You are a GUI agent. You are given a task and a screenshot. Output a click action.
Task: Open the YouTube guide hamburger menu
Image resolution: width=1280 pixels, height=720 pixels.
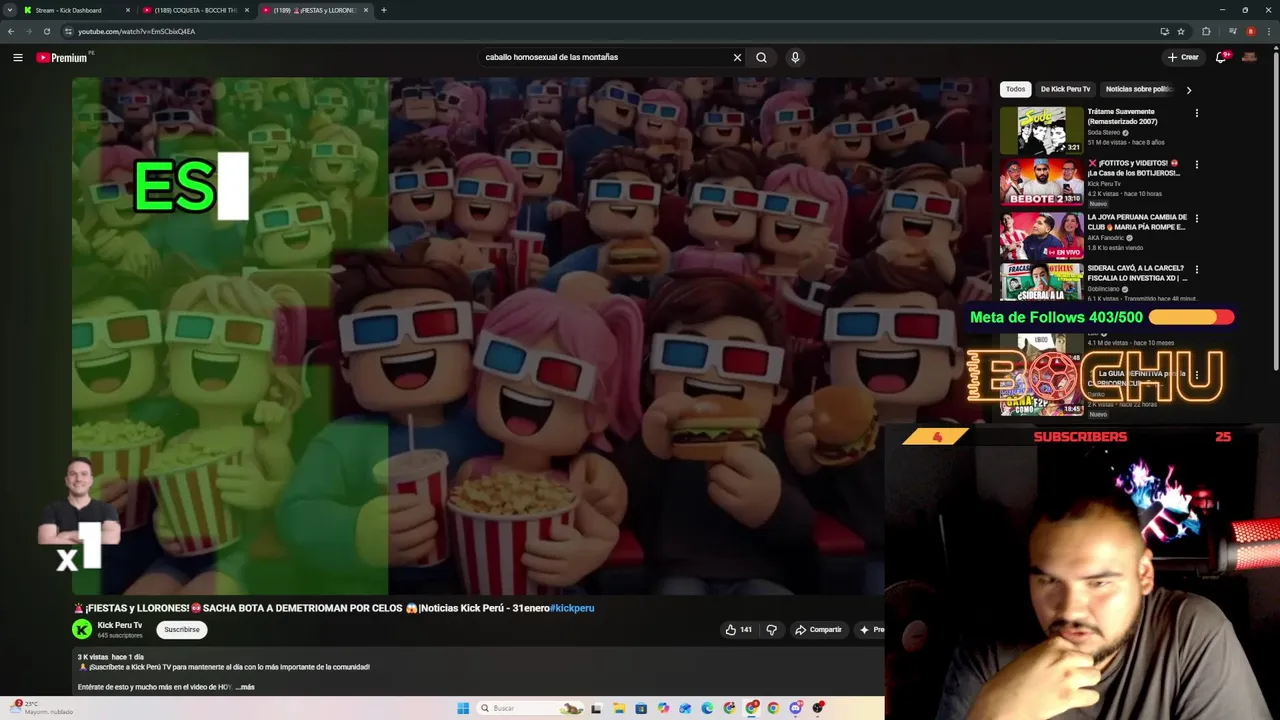(18, 57)
